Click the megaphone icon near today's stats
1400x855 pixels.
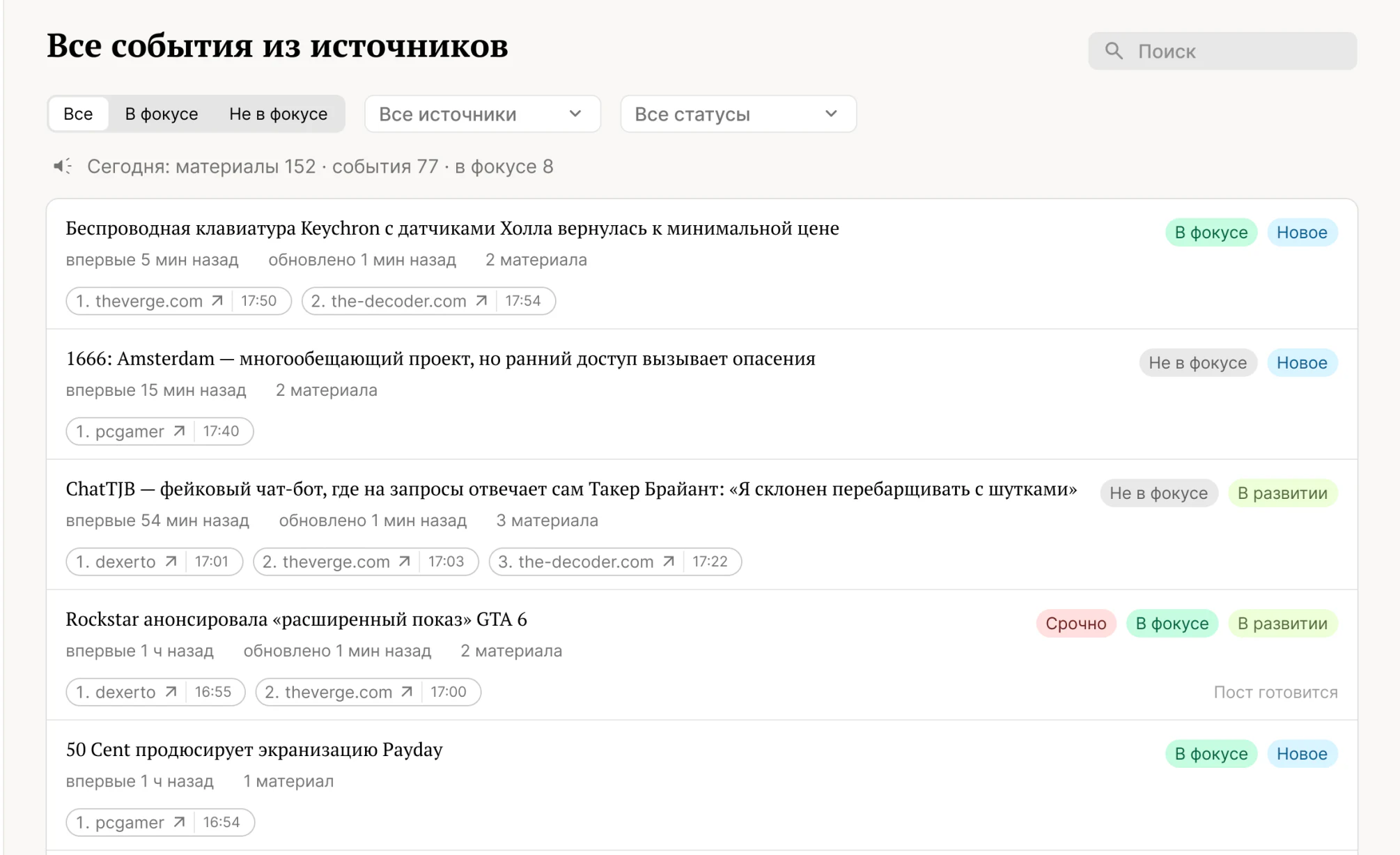coord(63,167)
